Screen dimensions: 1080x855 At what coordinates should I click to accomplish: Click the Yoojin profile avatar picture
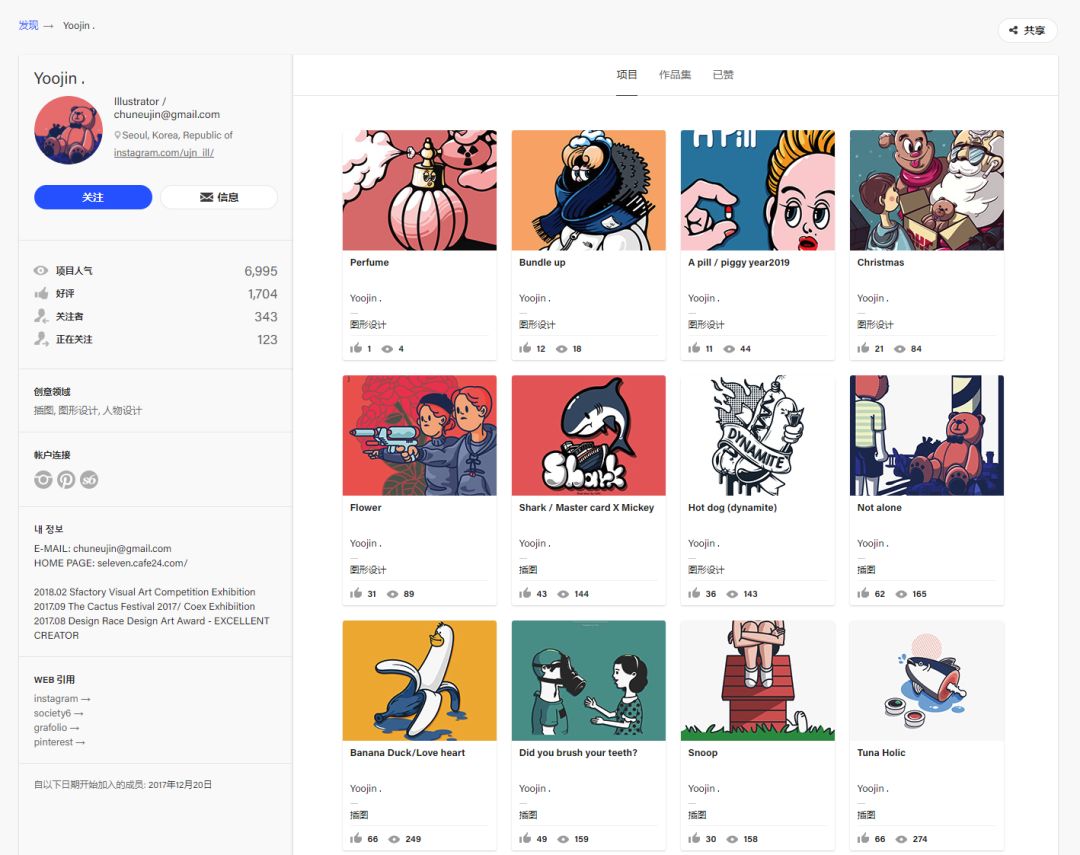point(68,130)
